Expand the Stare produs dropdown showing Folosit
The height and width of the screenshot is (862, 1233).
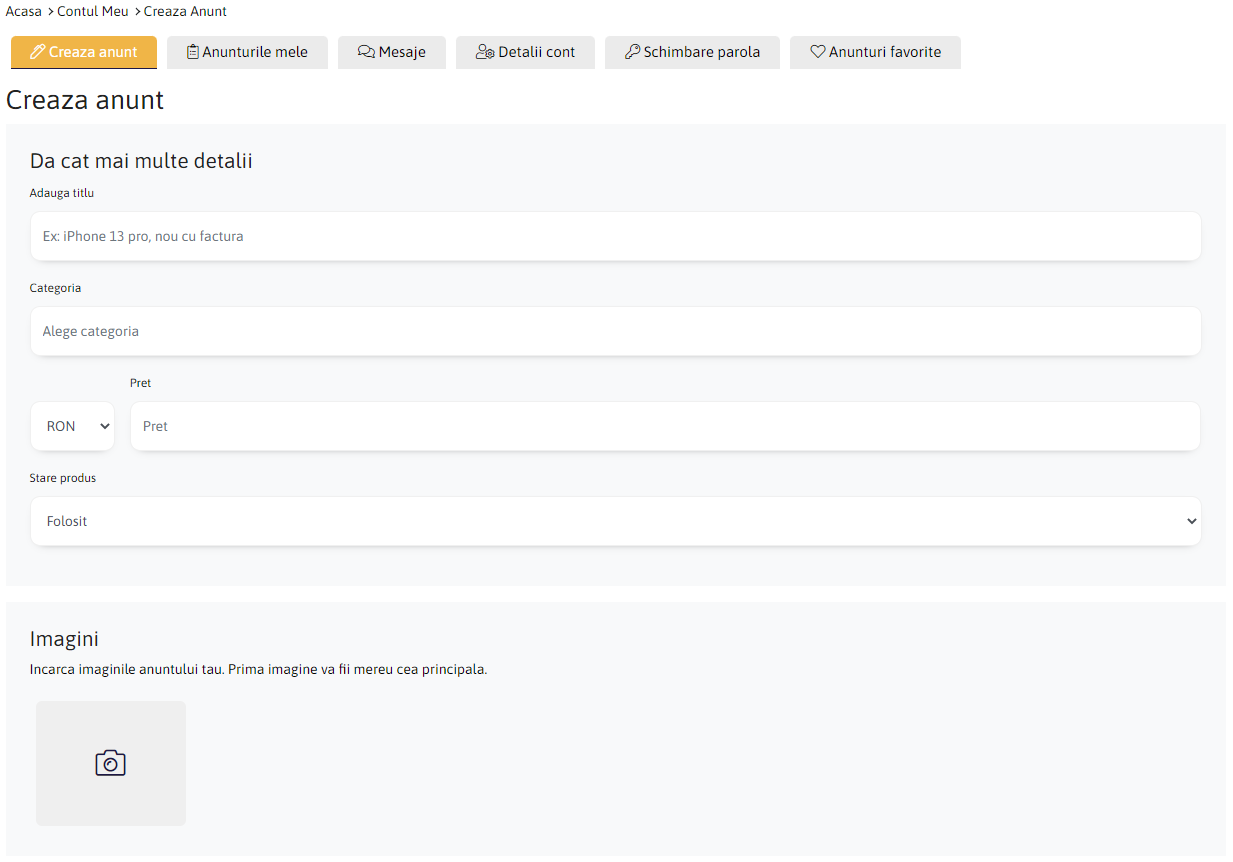tap(615, 521)
